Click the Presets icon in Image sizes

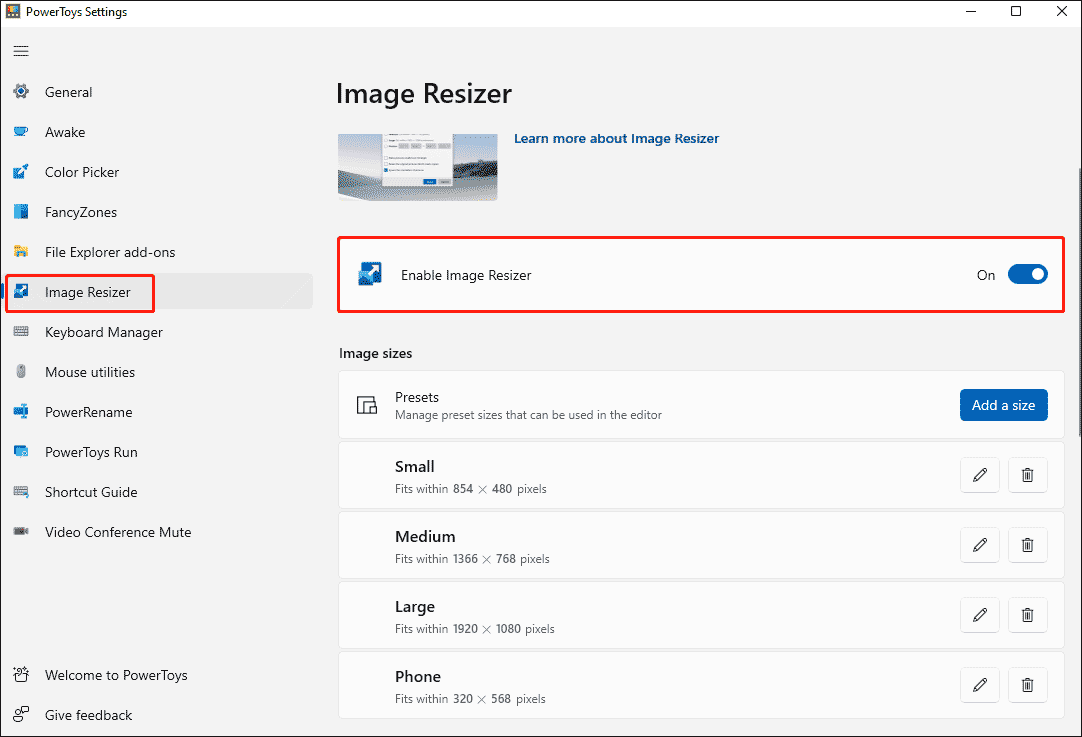pos(367,405)
